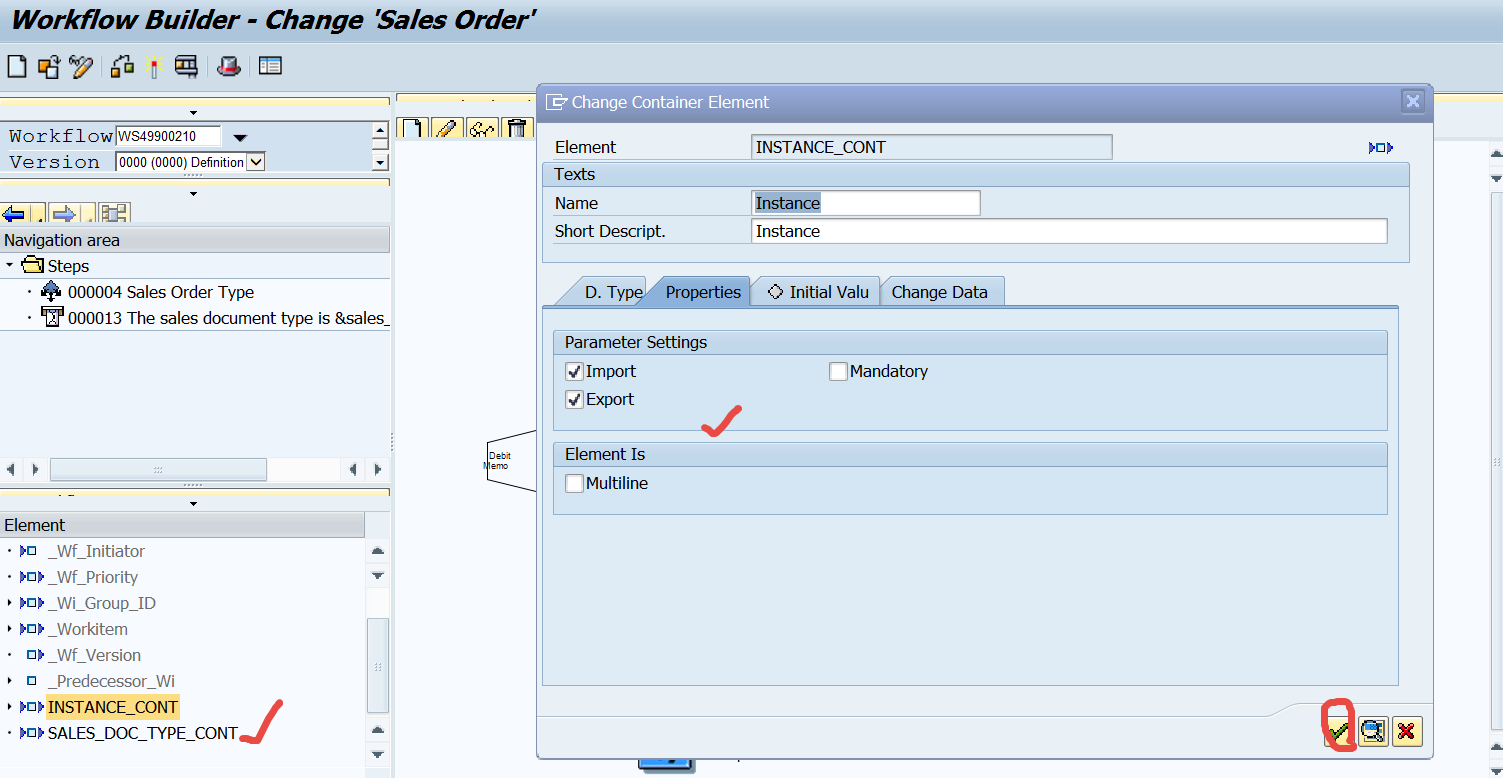Viewport: 1503px width, 778px height.
Task: Select SALES_DOC_TYPE_CONT element
Action: [143, 733]
